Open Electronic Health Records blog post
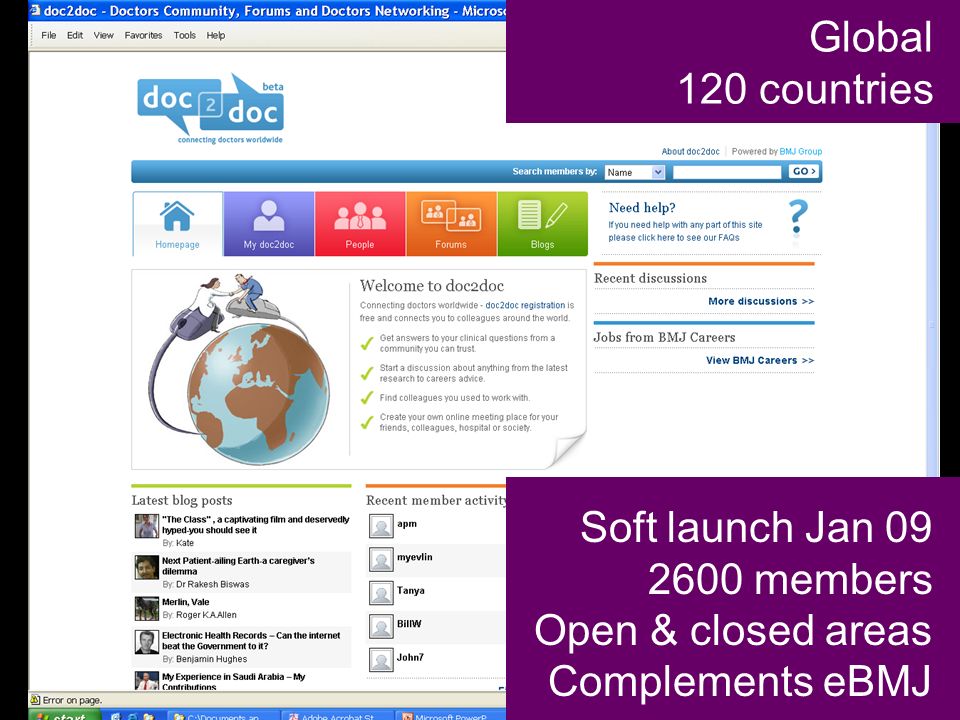This screenshot has height=720, width=960. click(251, 640)
